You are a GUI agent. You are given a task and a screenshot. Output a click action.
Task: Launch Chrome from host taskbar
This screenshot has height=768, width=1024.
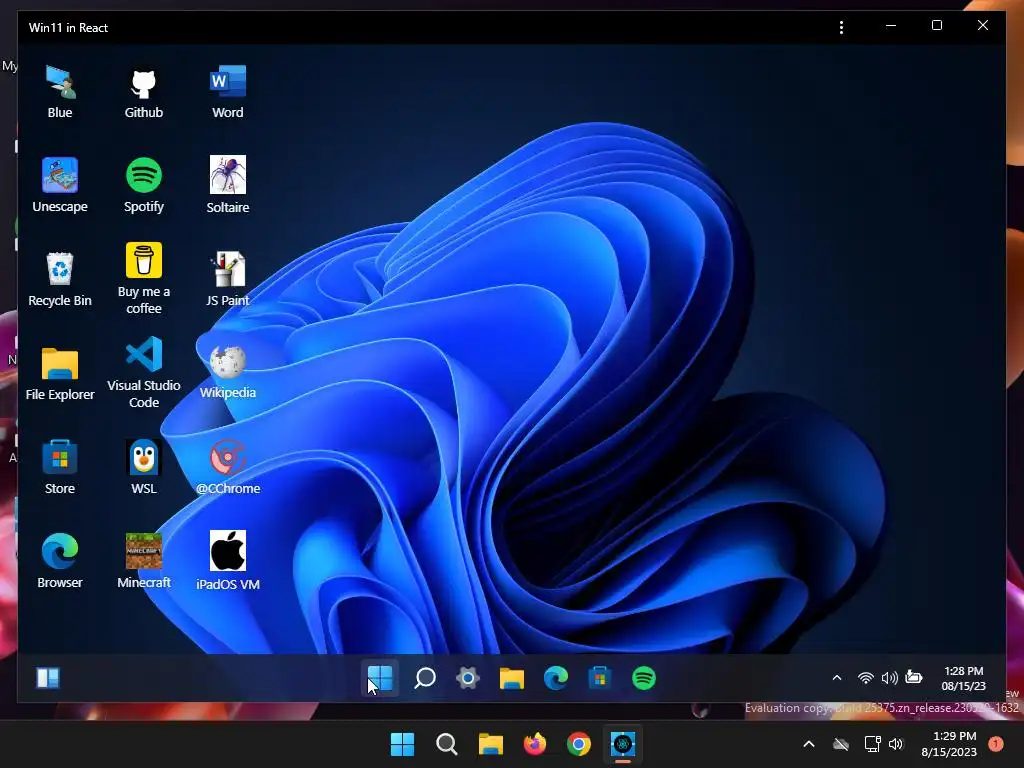click(579, 744)
